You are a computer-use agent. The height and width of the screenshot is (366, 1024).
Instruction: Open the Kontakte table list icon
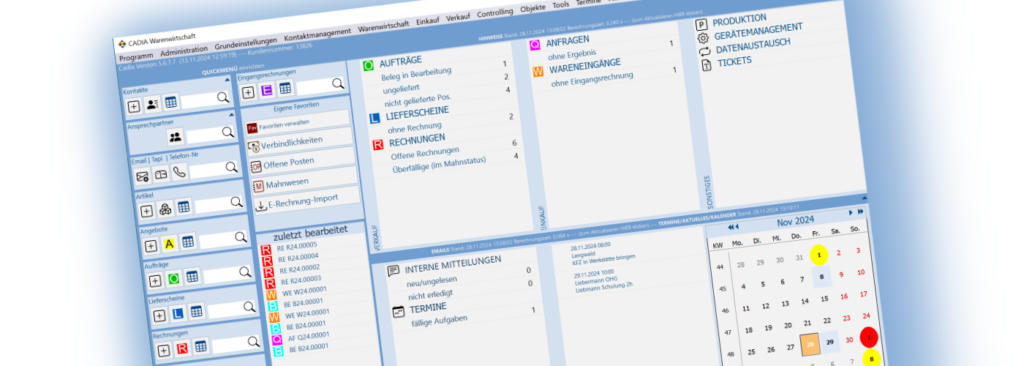170,102
